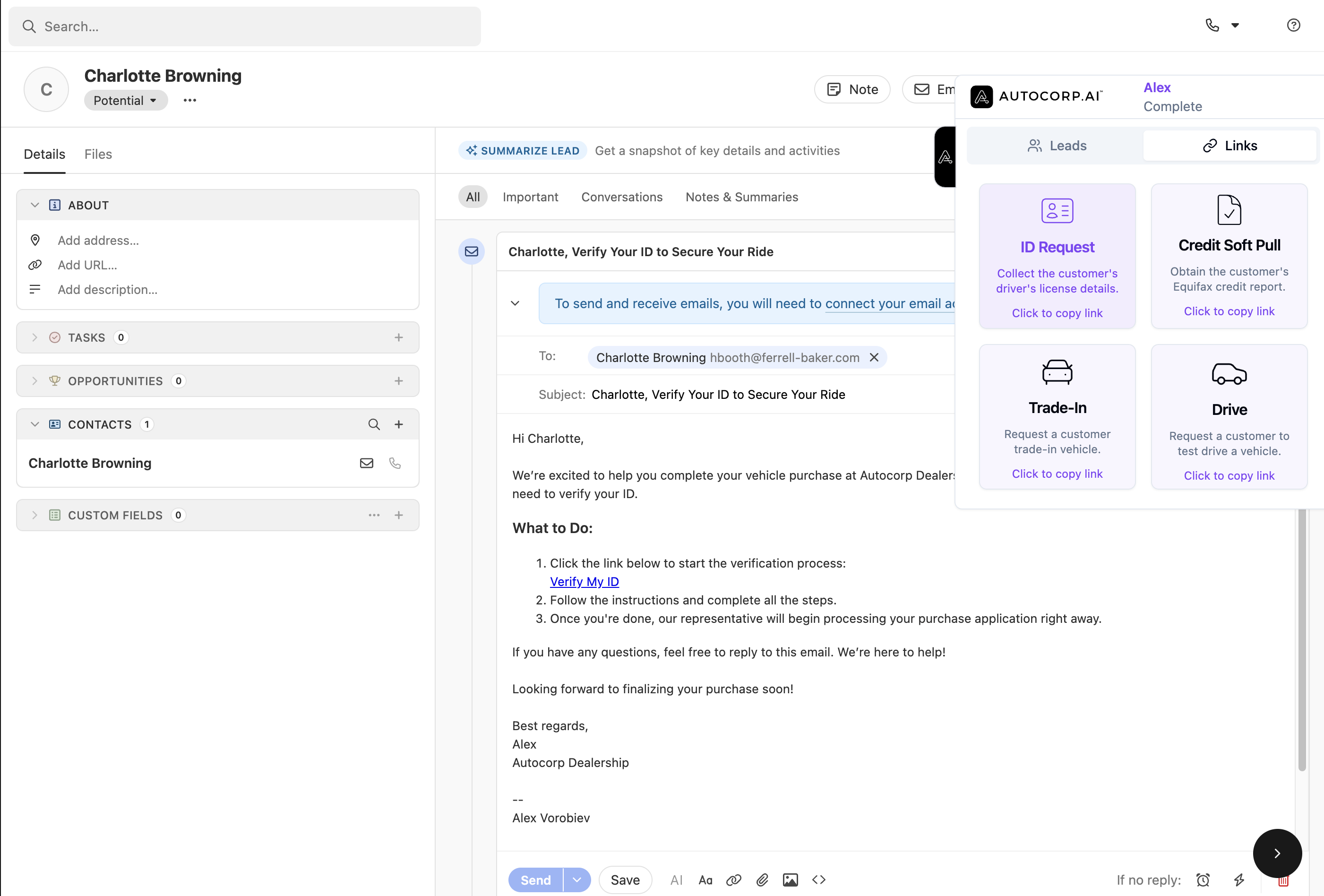The image size is (1324, 896).
Task: Click the Note button
Action: pos(851,89)
